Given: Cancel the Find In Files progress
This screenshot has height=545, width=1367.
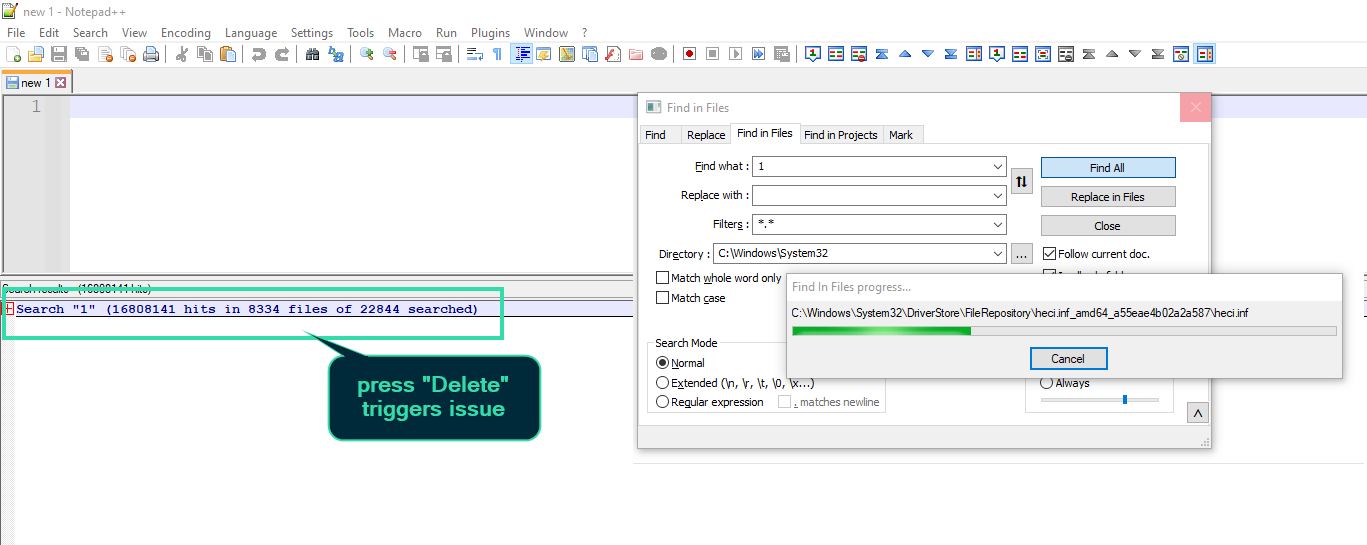Looking at the screenshot, I should point(1068,359).
